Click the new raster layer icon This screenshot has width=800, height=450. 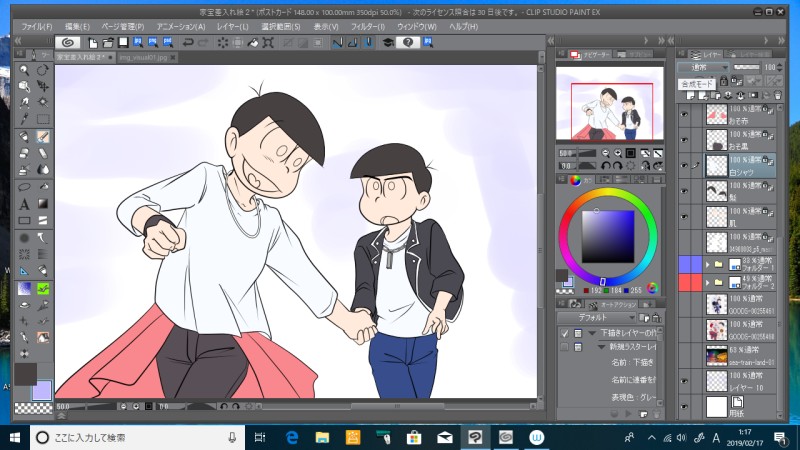click(x=691, y=95)
